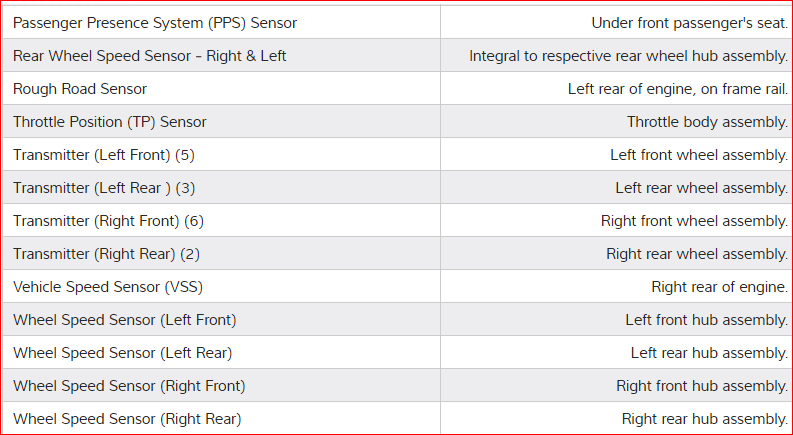
Task: Select Transmitter (Right Front) (6) row
Action: tap(108, 221)
